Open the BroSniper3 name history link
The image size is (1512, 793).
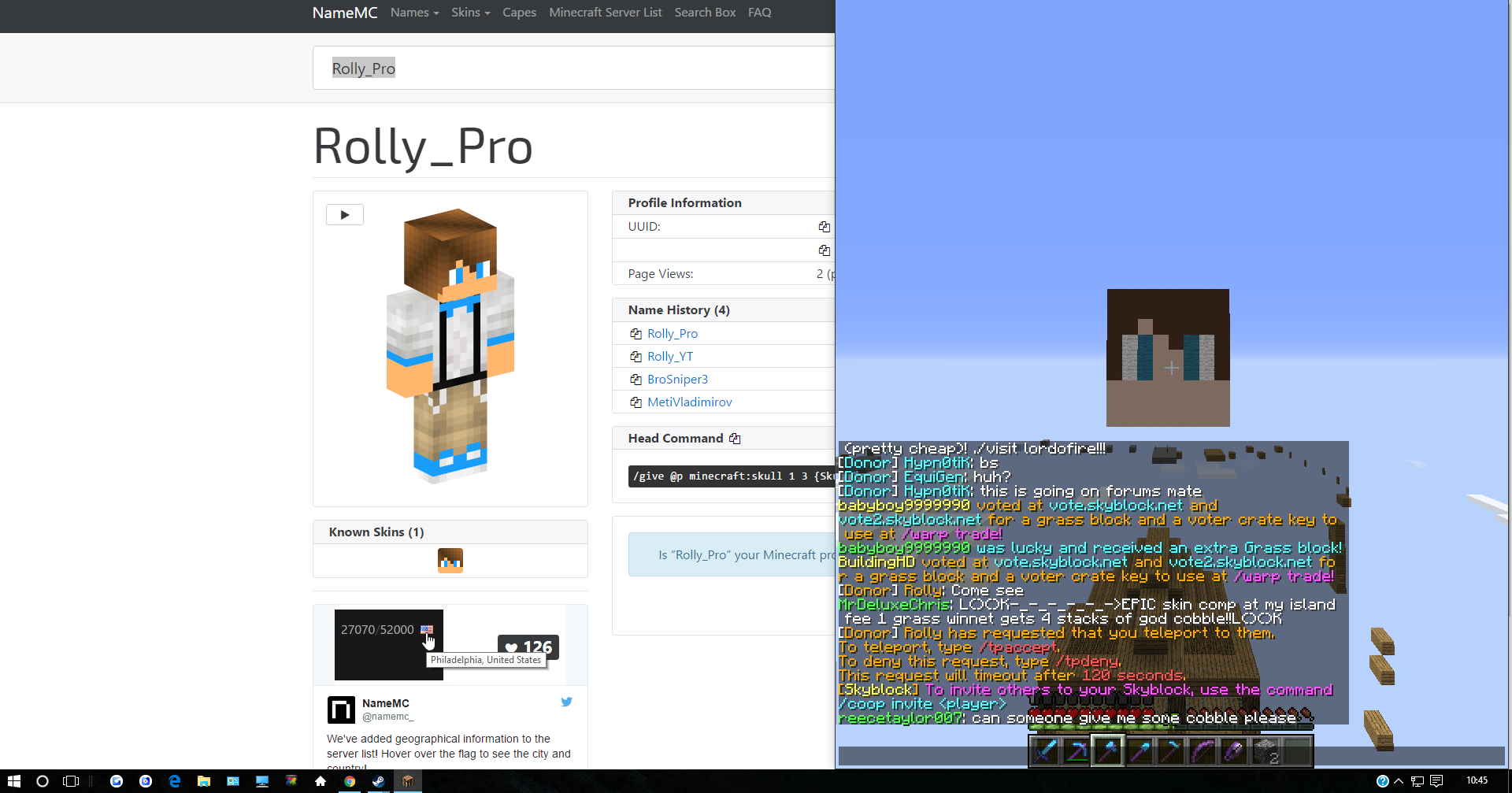(x=677, y=380)
